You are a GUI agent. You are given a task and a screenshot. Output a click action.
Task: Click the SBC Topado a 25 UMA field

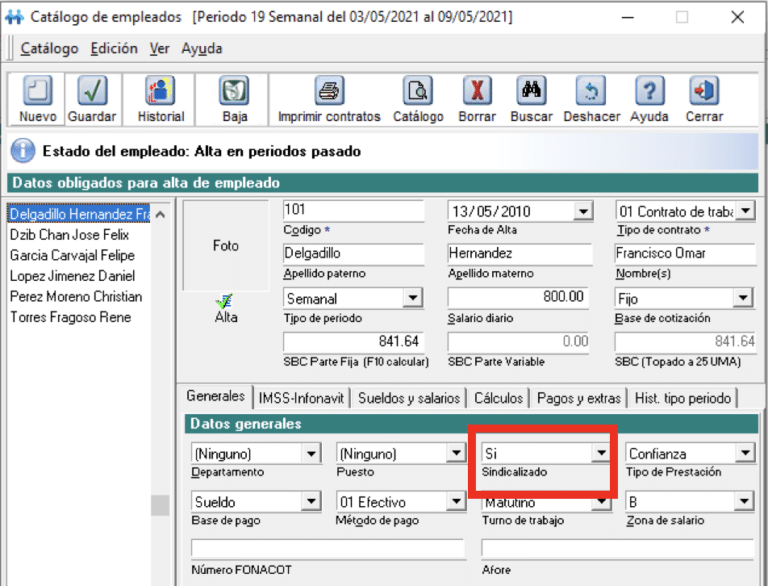pyautogui.click(x=686, y=342)
